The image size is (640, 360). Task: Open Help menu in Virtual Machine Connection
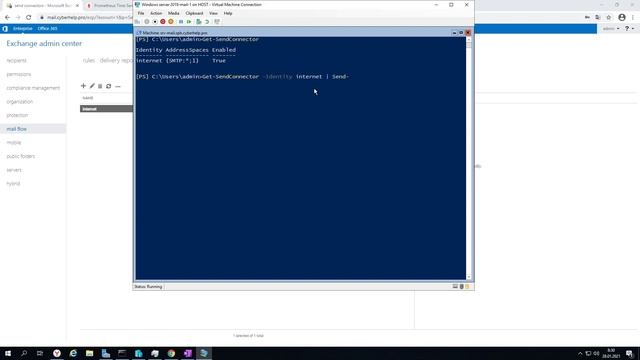pos(228,13)
